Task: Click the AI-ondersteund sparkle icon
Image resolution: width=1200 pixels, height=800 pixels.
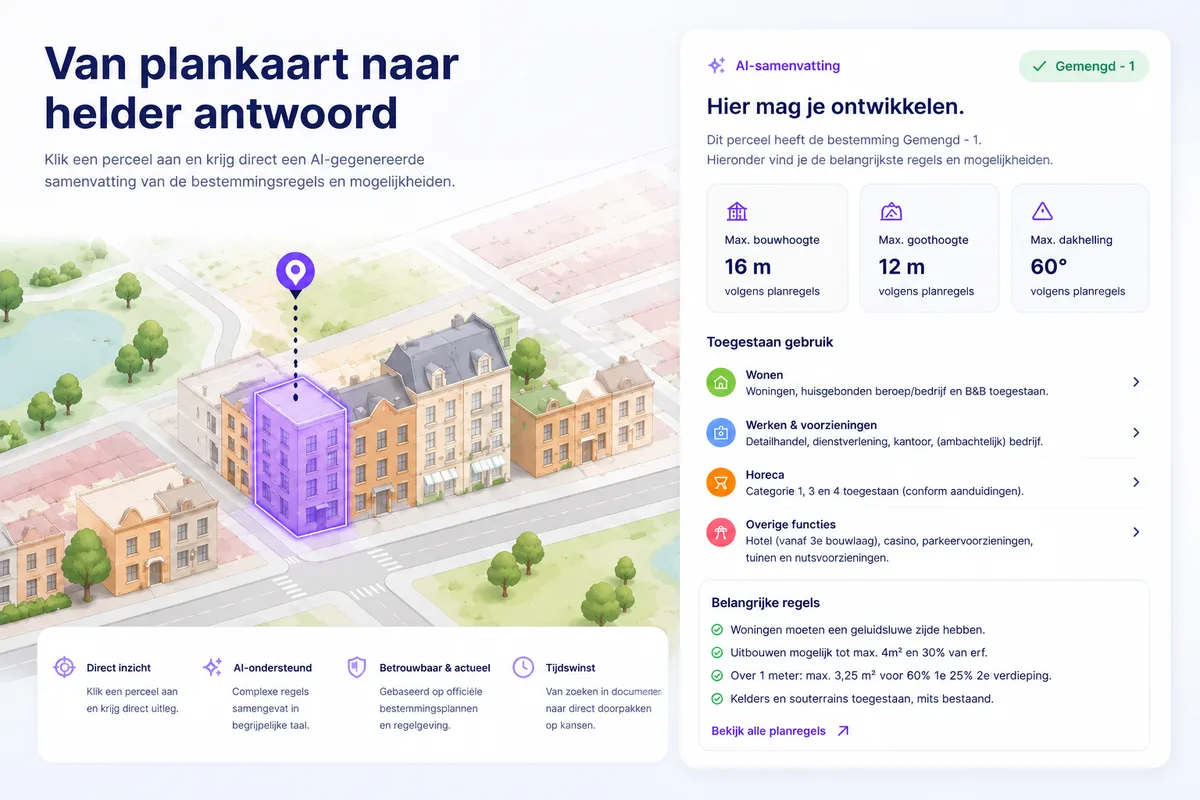Action: 212,667
